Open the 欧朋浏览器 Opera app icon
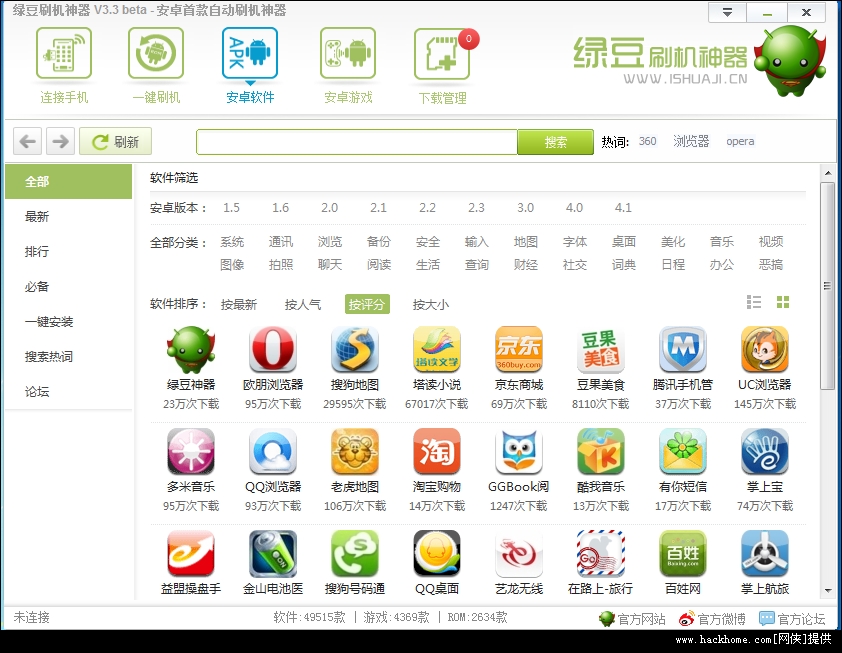 pyautogui.click(x=273, y=350)
